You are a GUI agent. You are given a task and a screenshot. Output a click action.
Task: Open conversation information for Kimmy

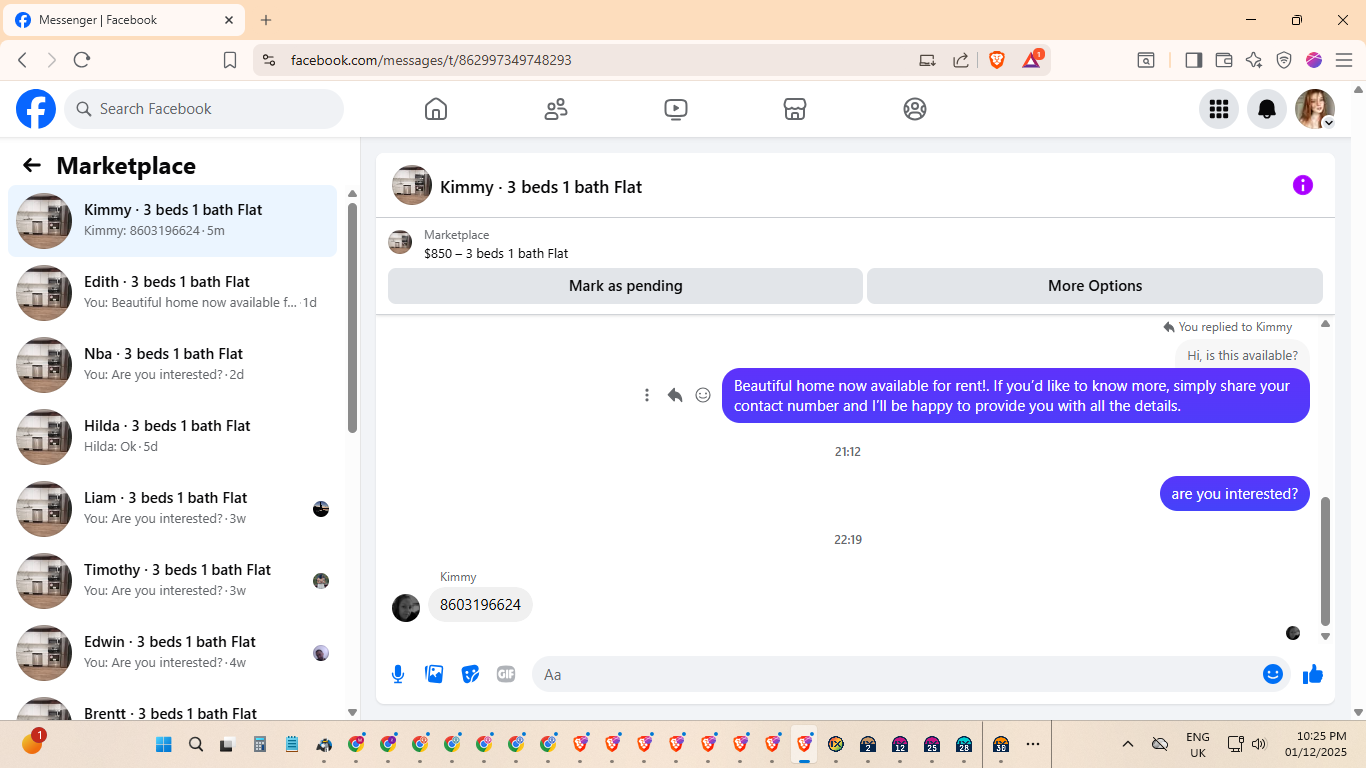tap(1303, 185)
